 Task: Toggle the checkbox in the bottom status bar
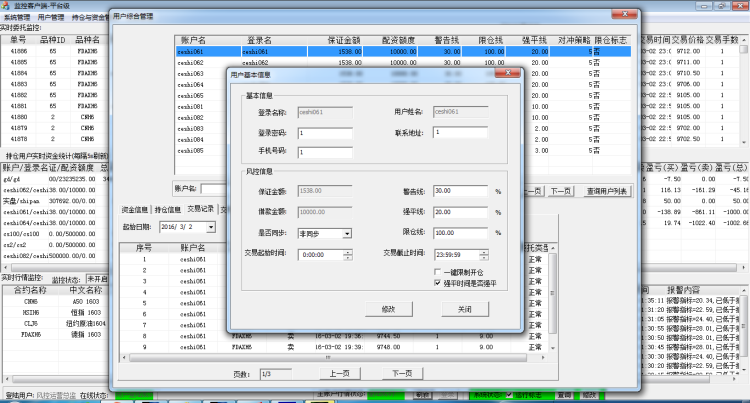[509, 395]
